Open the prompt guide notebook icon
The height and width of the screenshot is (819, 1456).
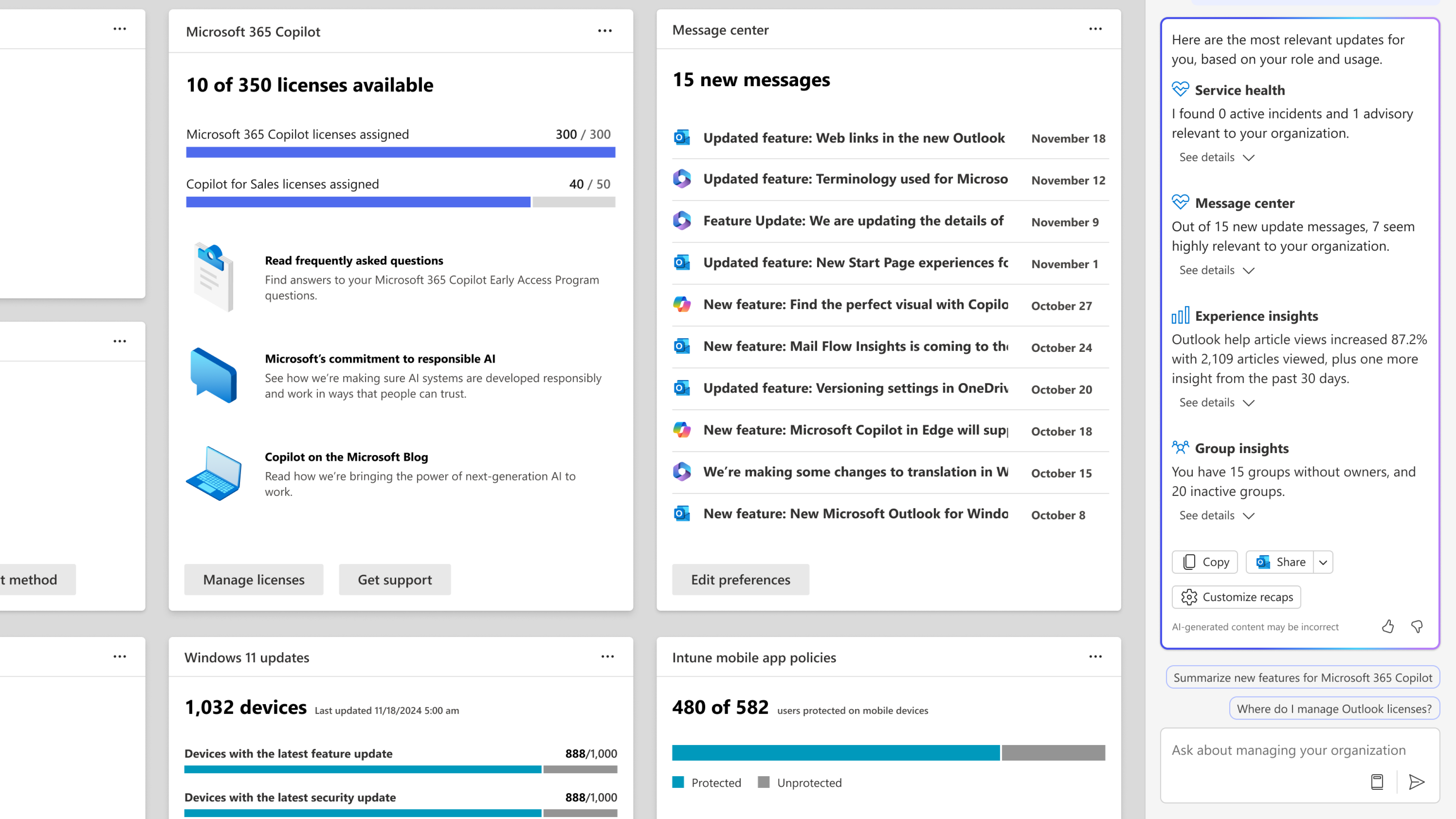point(1377,782)
